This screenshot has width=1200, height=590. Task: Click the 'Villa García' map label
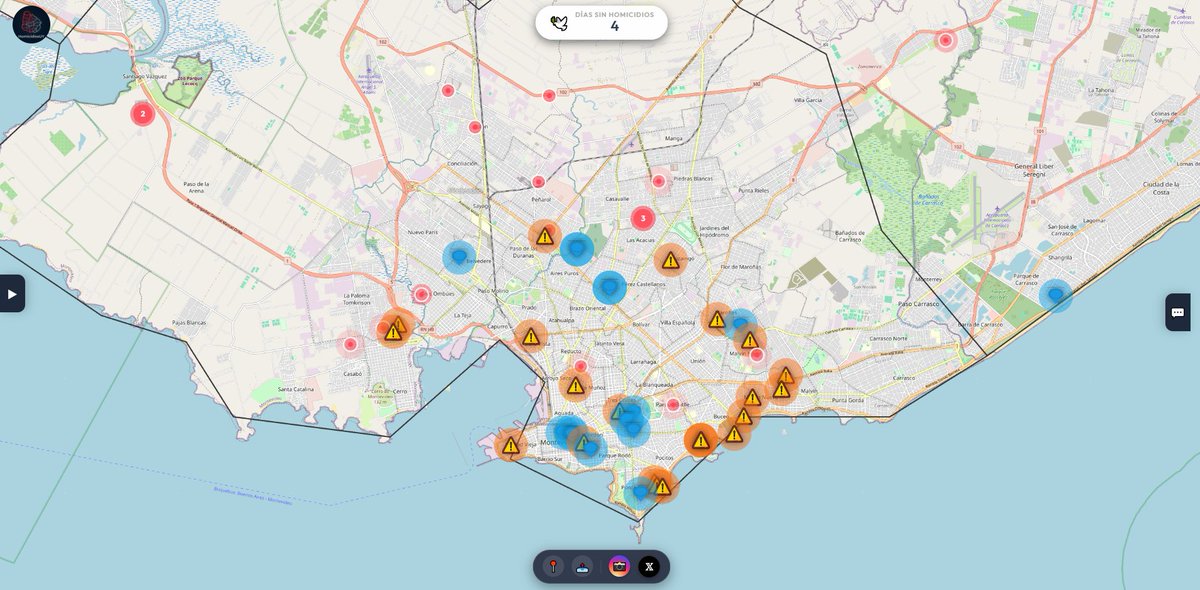click(x=810, y=100)
